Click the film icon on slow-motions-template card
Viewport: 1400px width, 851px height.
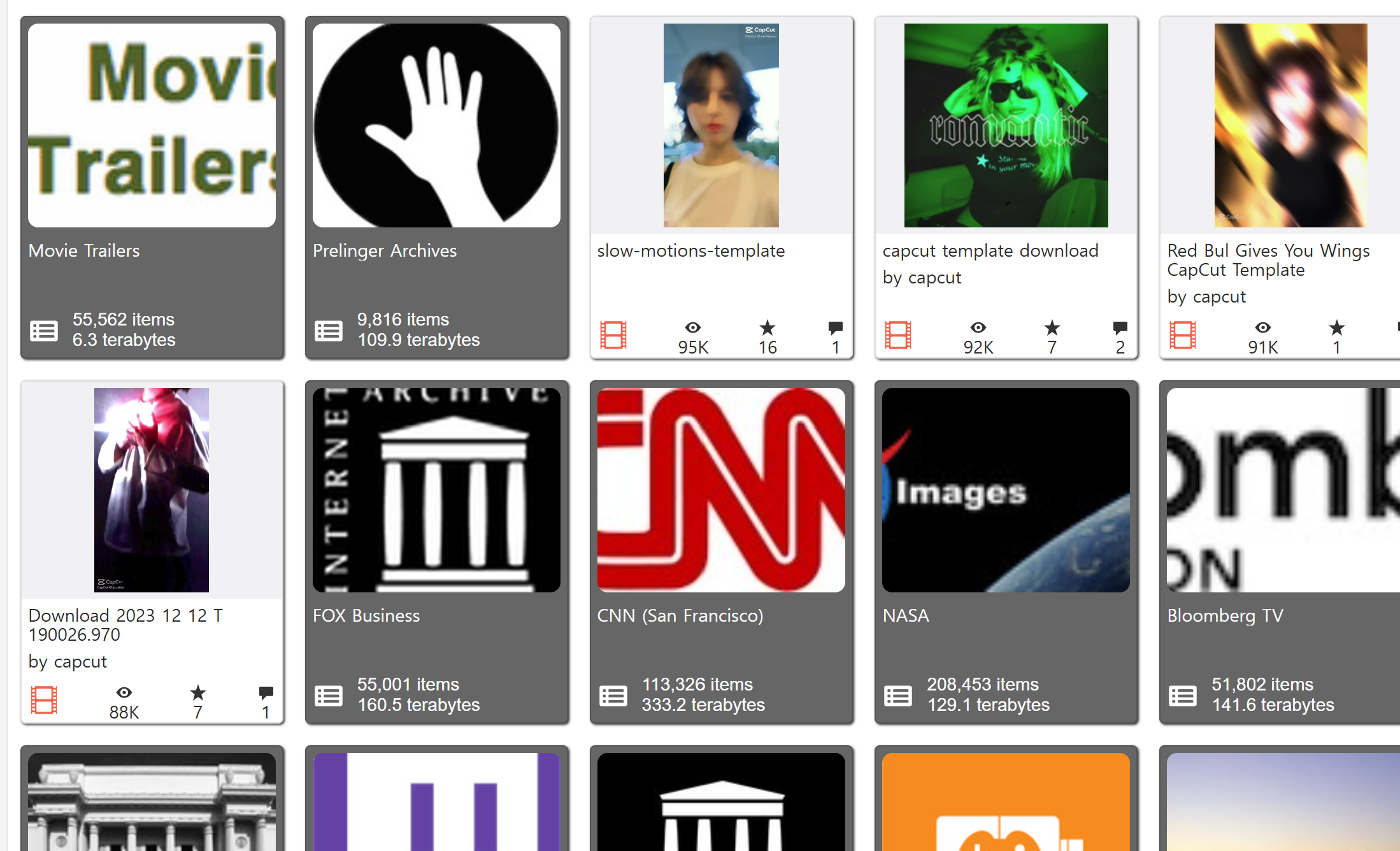point(613,335)
